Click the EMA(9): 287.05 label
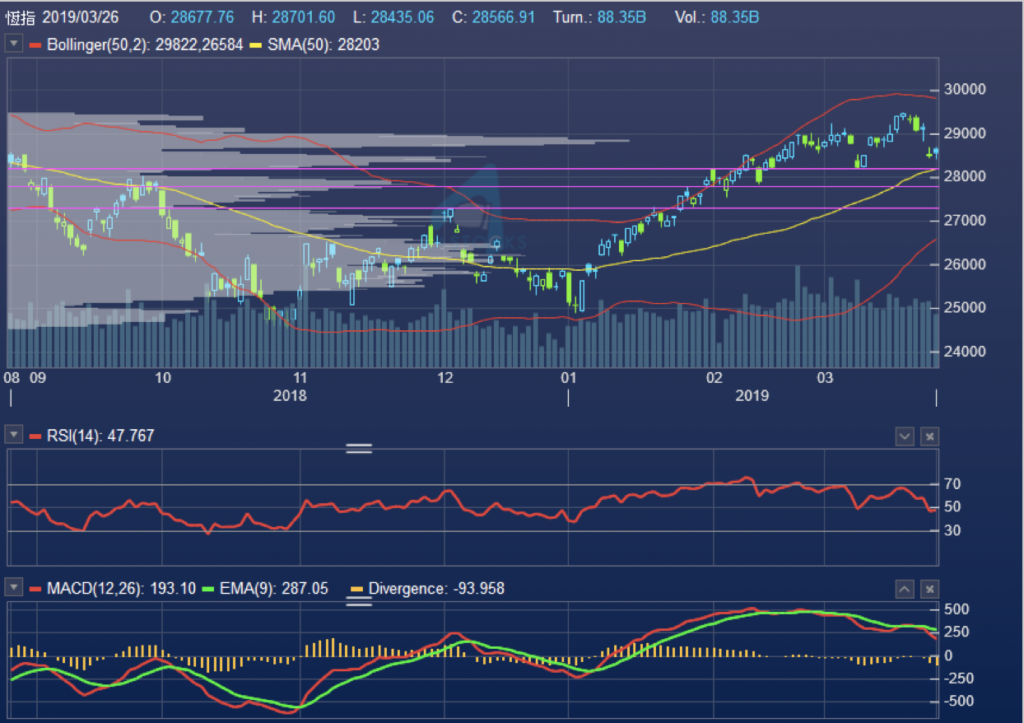This screenshot has width=1024, height=723. tap(274, 588)
